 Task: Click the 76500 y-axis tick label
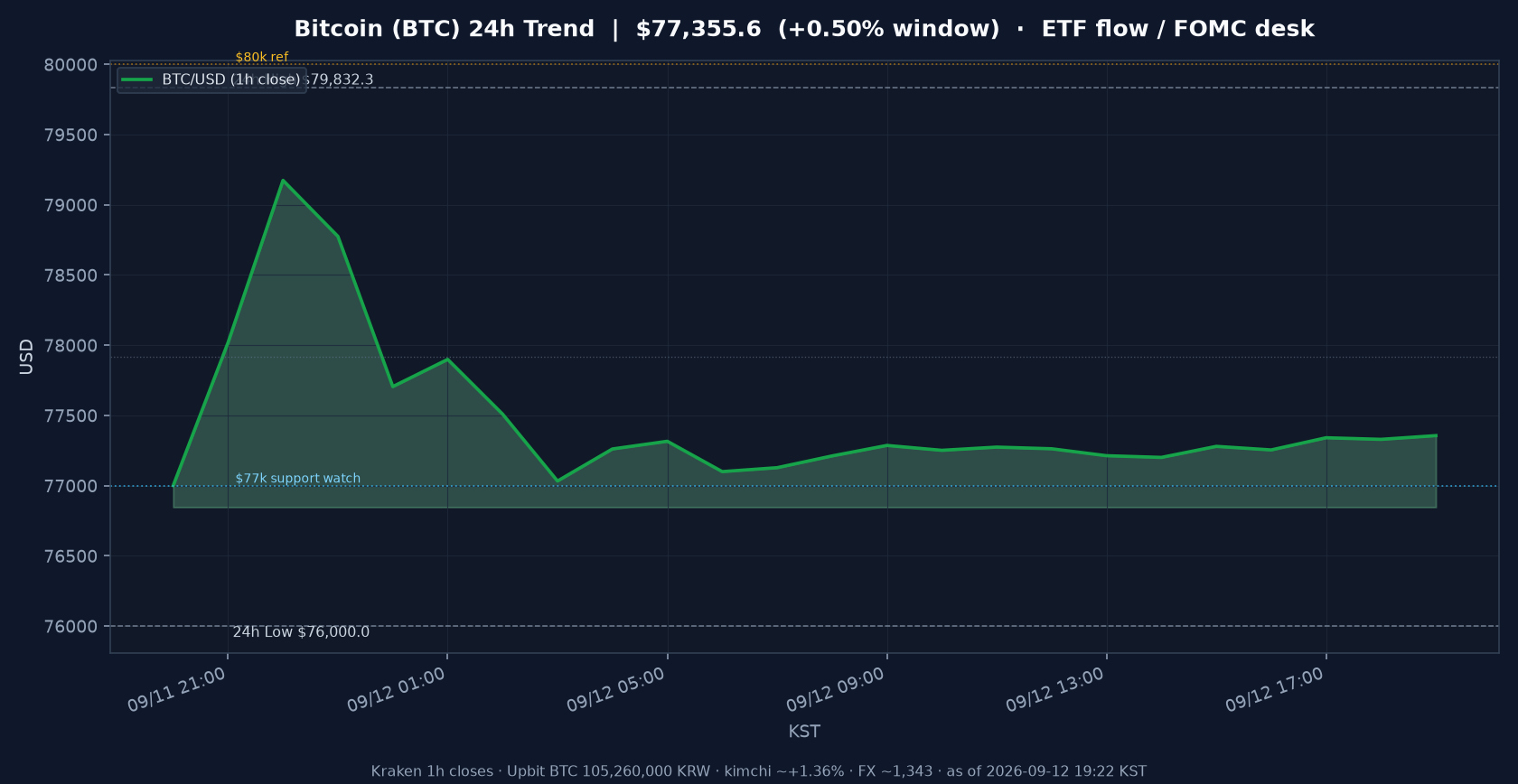pyautogui.click(x=70, y=556)
